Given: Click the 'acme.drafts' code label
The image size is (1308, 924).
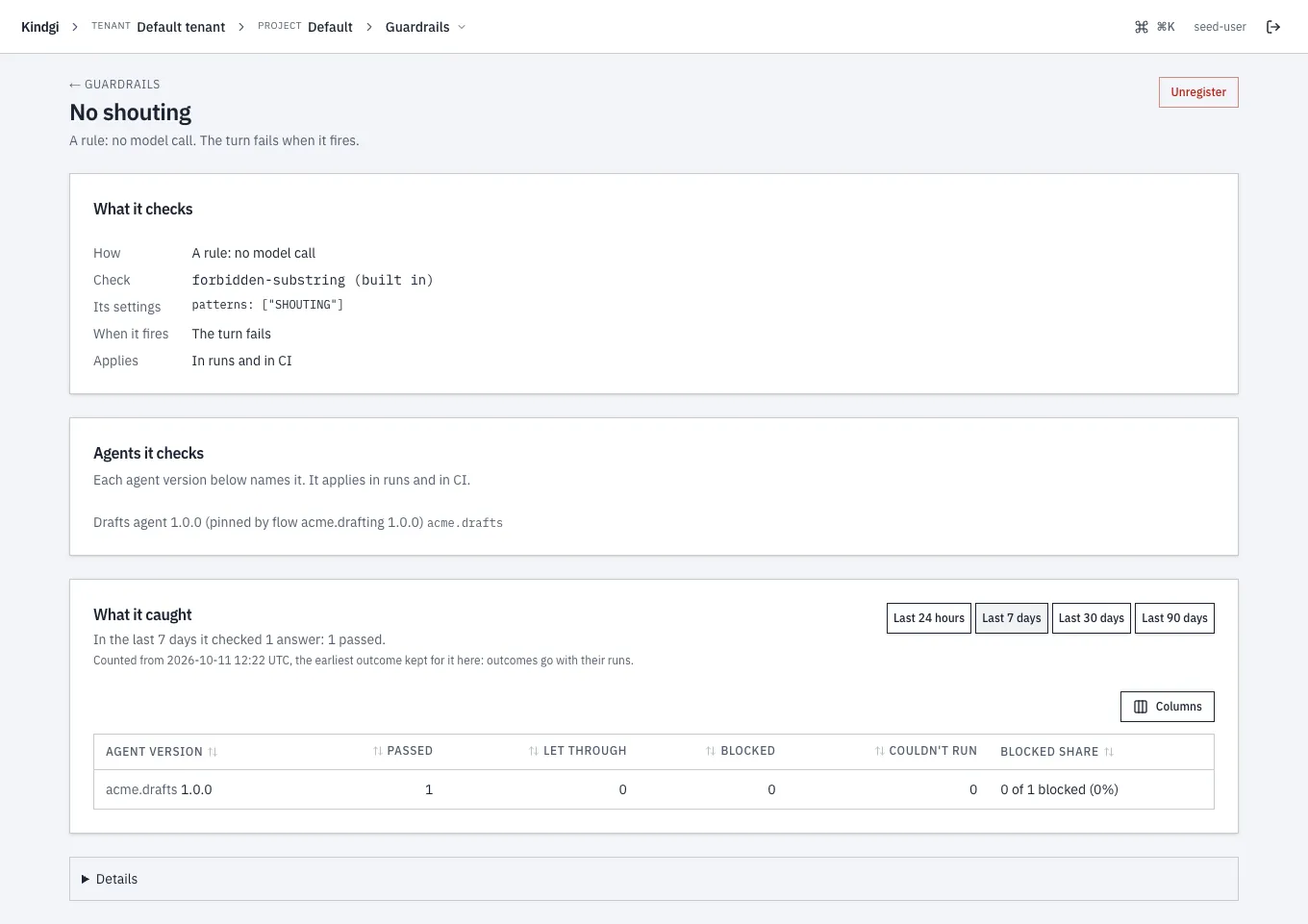Looking at the screenshot, I should (465, 523).
